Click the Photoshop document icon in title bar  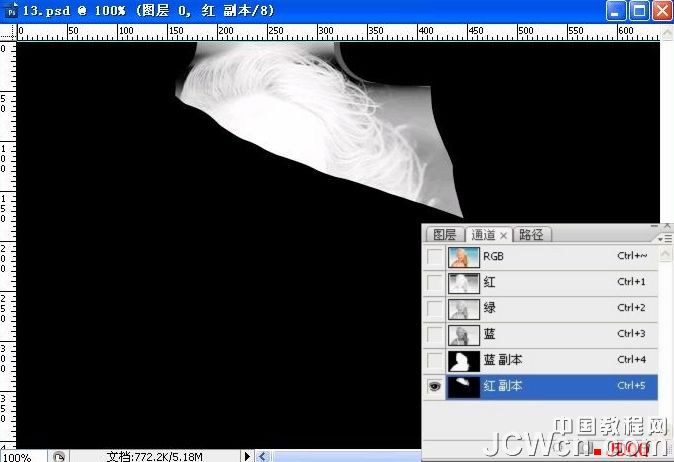point(11,9)
